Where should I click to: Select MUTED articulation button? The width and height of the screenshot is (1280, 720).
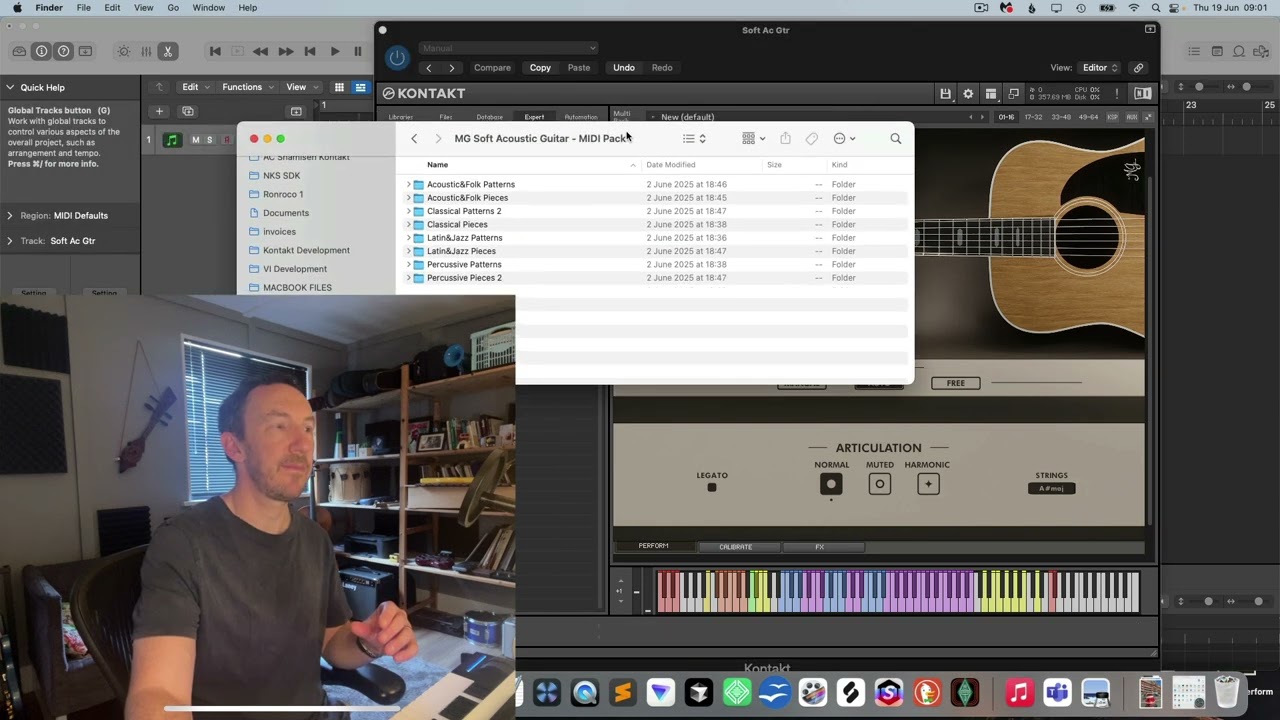coord(880,484)
